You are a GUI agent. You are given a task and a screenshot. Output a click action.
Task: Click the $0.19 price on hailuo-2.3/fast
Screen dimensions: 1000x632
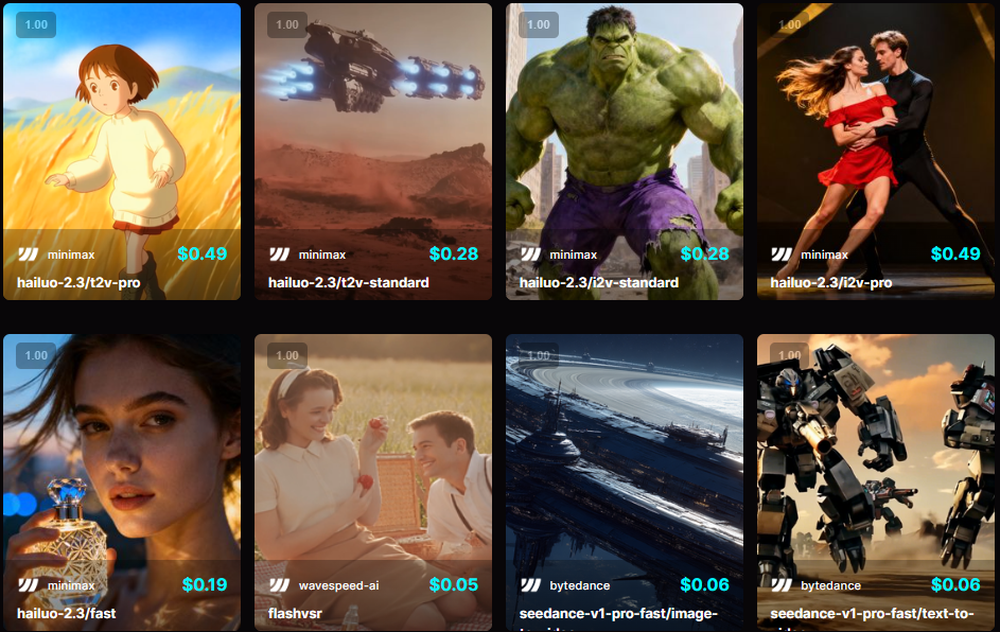(x=205, y=585)
